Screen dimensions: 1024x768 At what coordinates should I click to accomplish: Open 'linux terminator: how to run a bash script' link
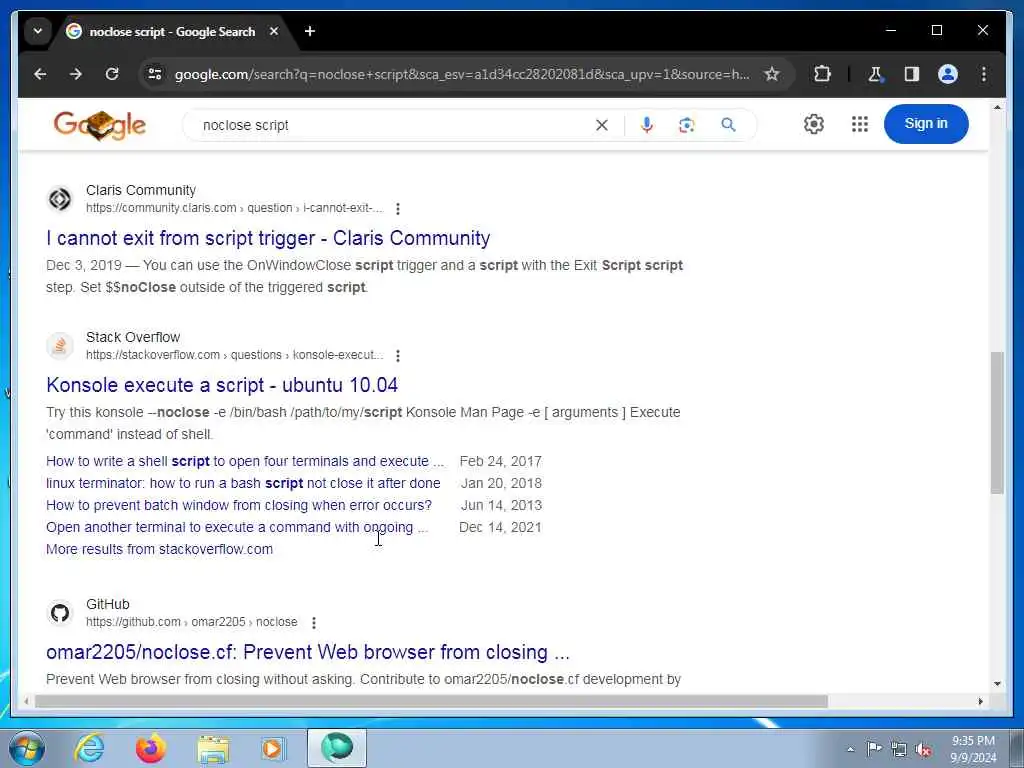(x=243, y=483)
